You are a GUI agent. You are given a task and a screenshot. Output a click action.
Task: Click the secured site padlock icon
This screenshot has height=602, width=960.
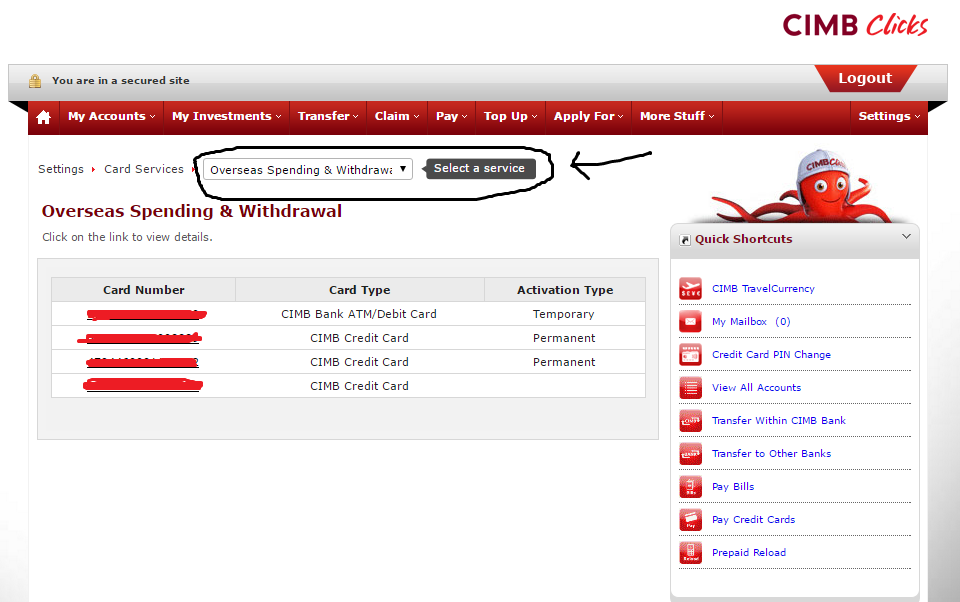[x=35, y=80]
